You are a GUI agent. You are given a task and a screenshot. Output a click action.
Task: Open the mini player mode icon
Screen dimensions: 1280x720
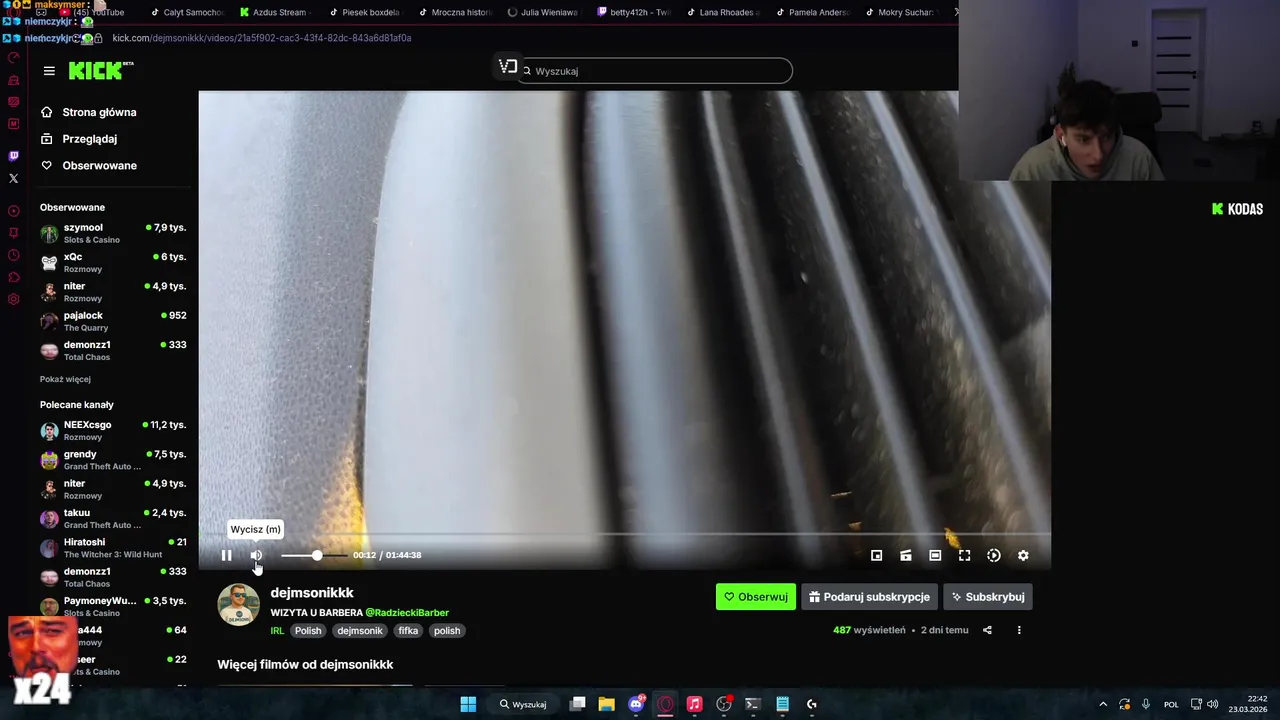pyautogui.click(x=876, y=555)
